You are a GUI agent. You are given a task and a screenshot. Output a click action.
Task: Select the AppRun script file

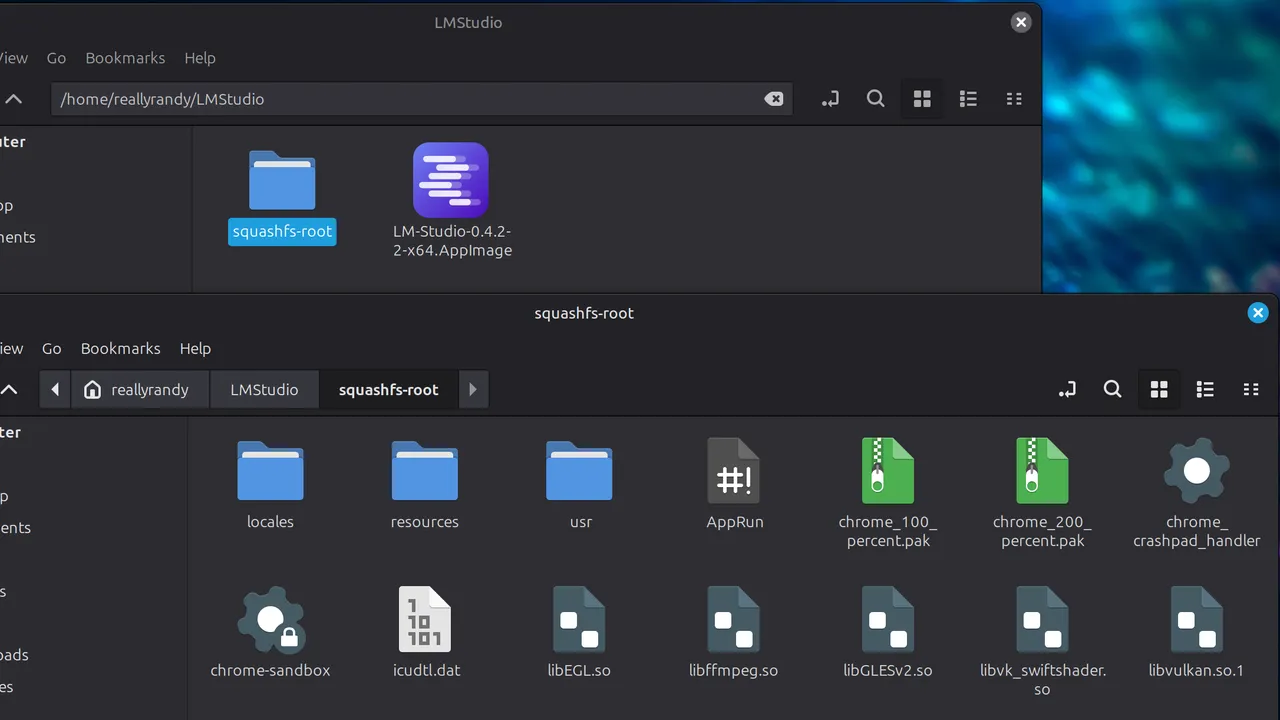734,470
